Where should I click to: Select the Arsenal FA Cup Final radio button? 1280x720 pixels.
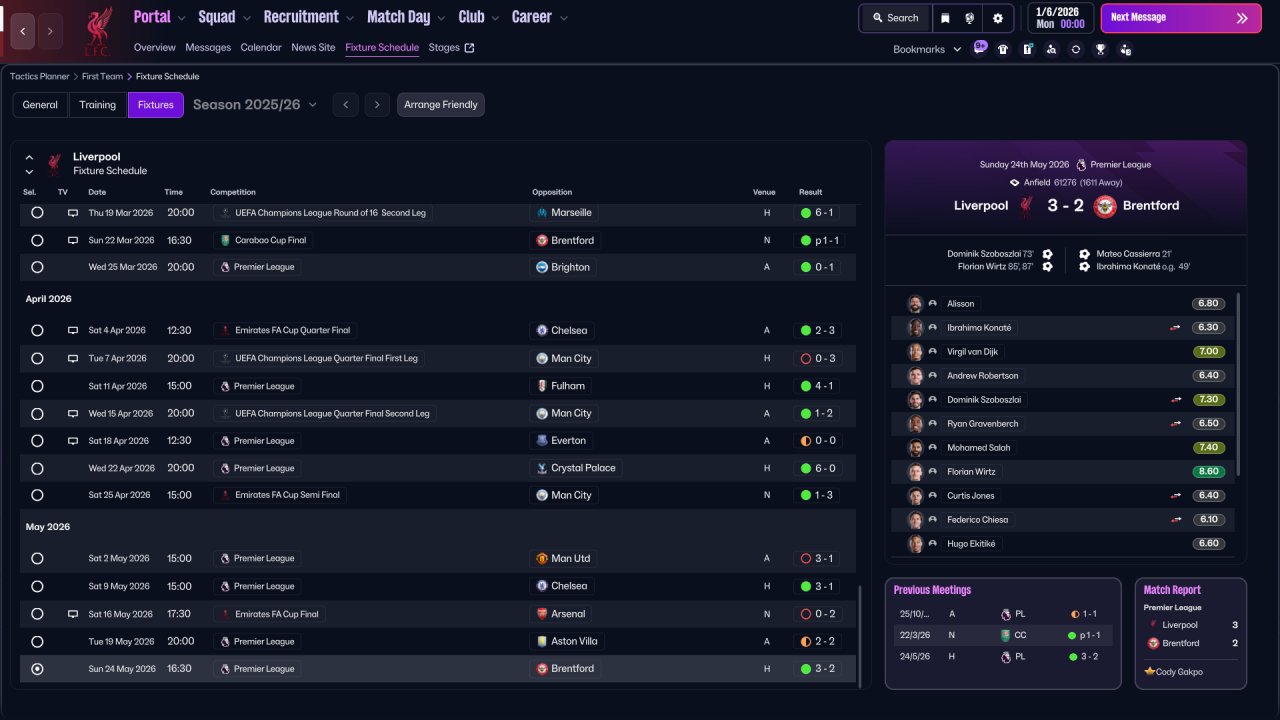coord(37,614)
